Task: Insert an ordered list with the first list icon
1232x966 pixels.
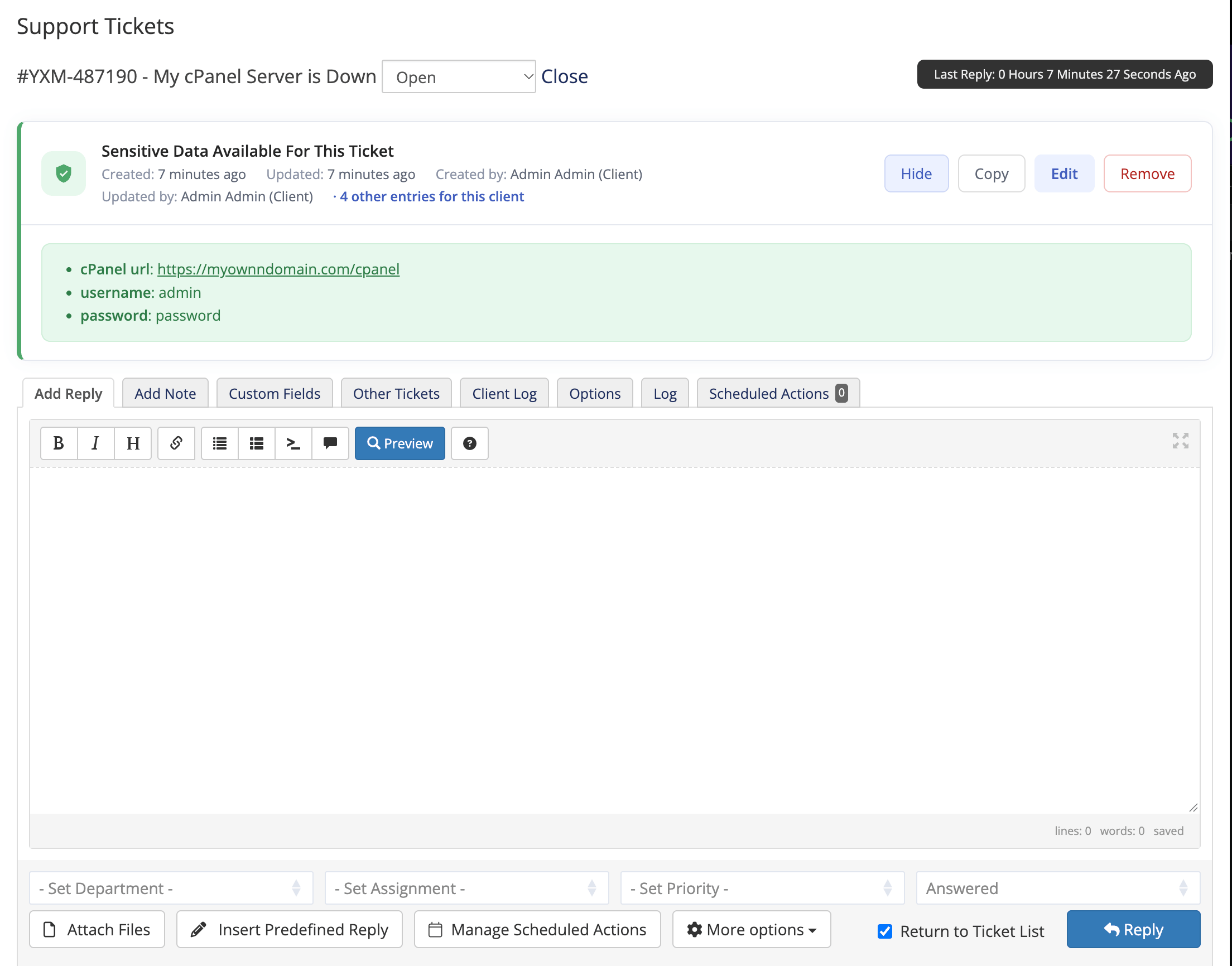Action: 219,443
